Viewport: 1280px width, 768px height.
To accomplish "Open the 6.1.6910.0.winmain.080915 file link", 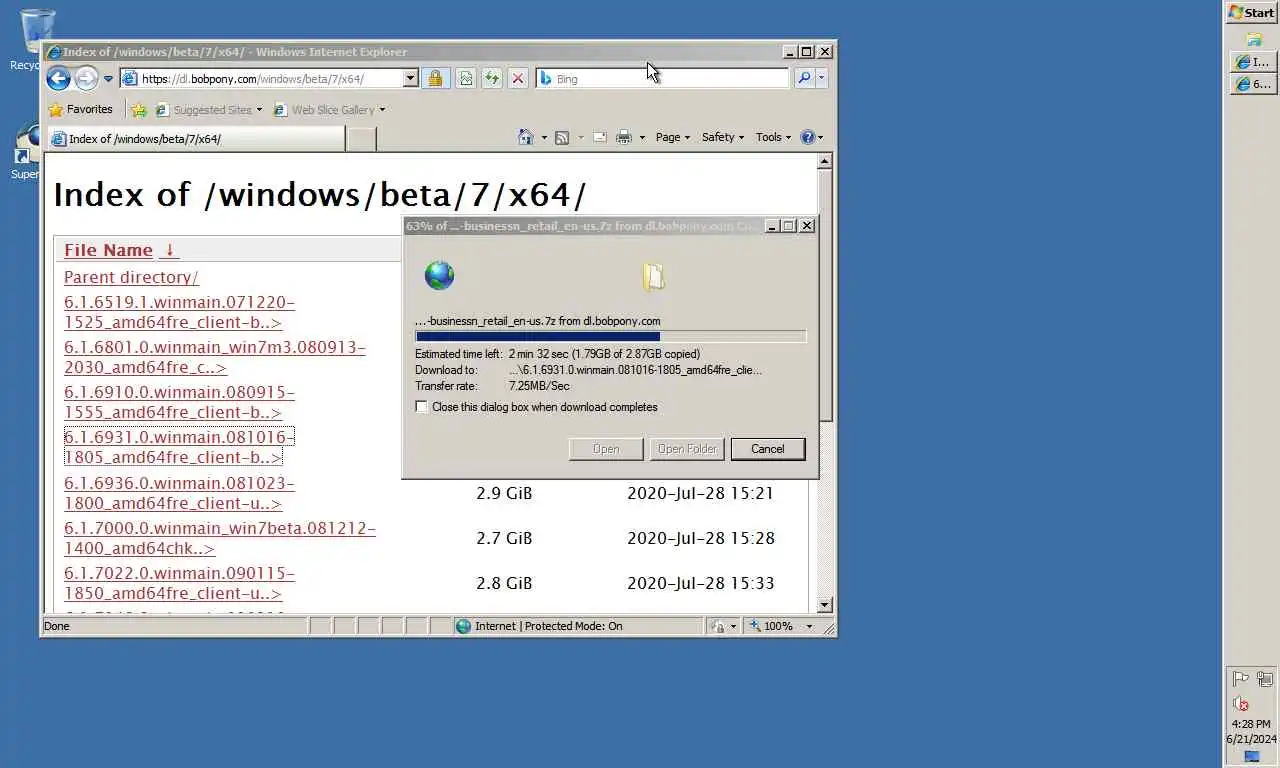I will [179, 402].
